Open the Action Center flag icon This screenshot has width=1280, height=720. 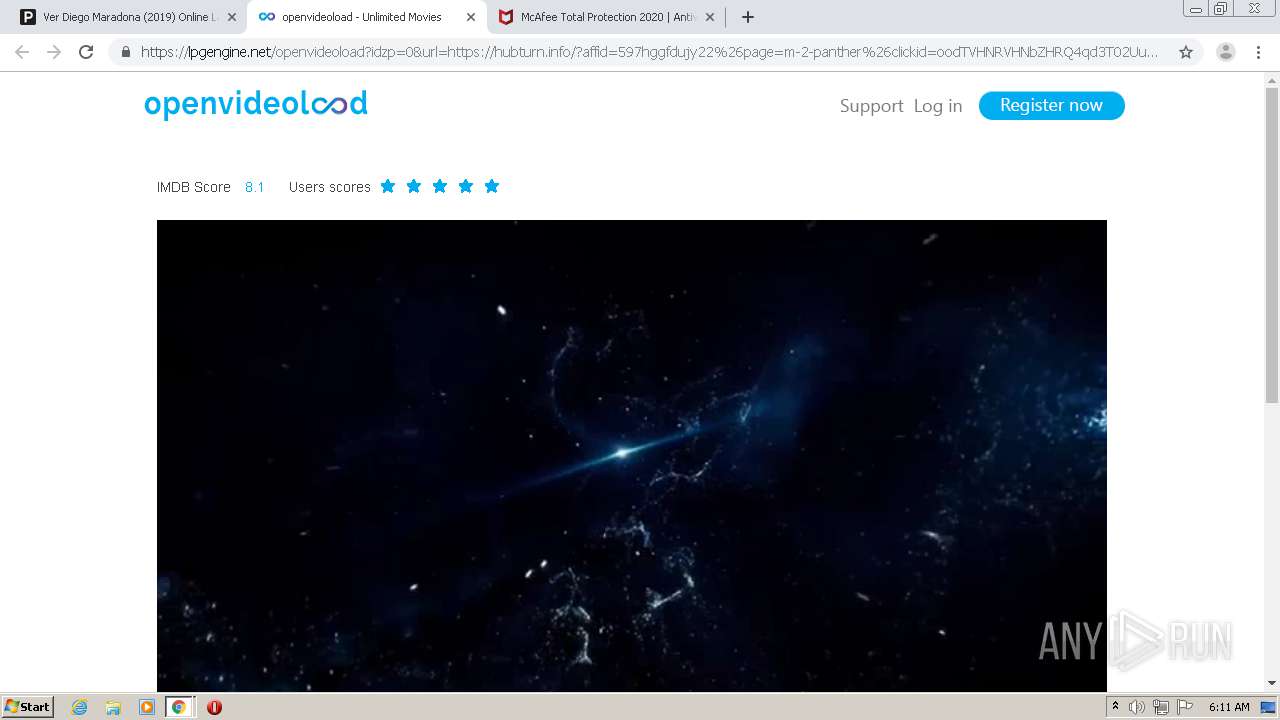pos(1185,707)
